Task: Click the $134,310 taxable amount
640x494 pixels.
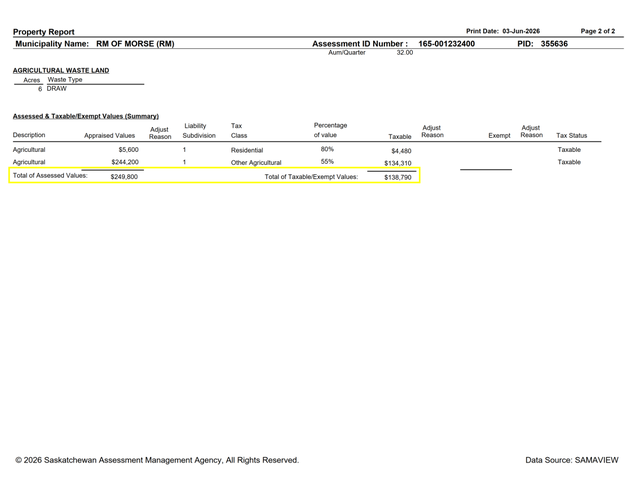Action: coord(398,163)
